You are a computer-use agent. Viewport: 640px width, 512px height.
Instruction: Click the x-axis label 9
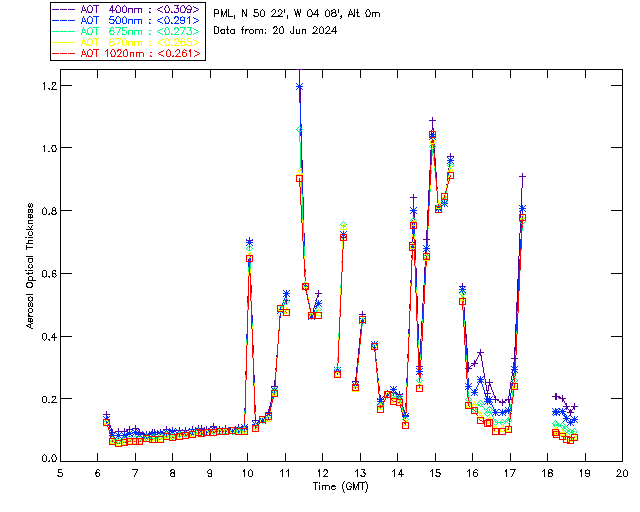point(210,473)
